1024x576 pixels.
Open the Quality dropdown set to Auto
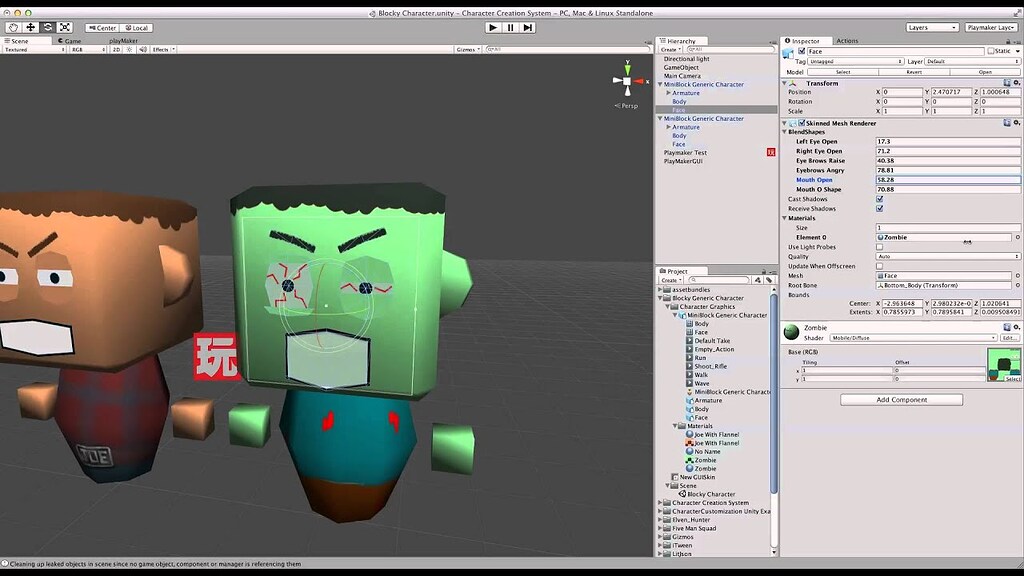click(945, 257)
